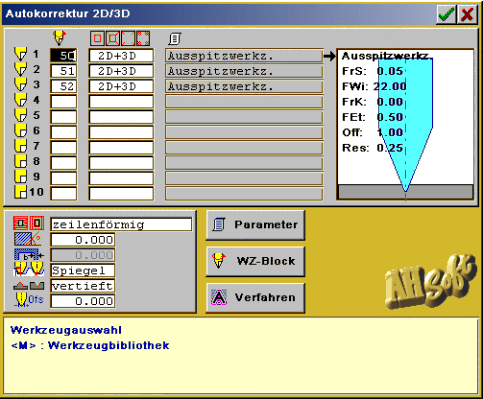Click the tool column header icon
Image resolution: width=483 pixels, height=399 pixels.
coord(59,38)
